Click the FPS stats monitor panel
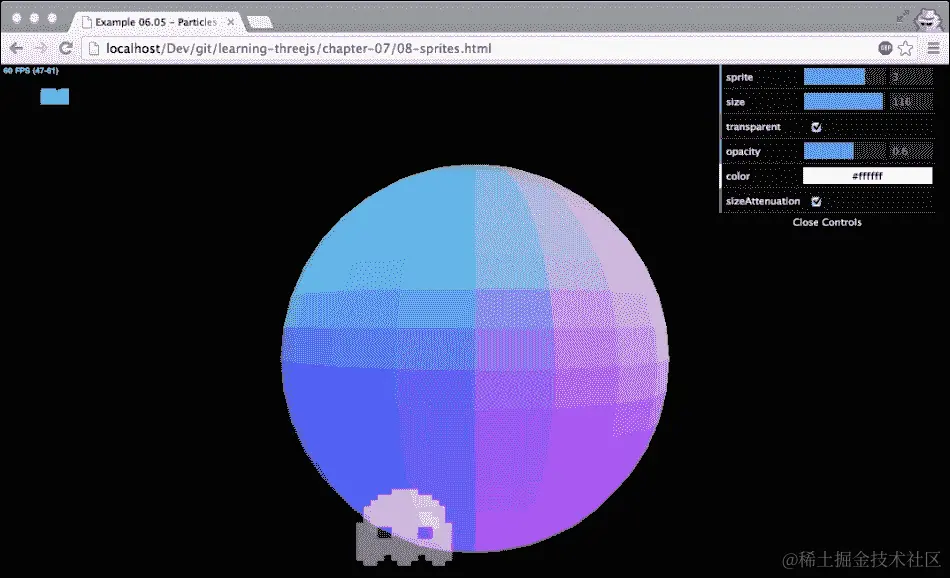This screenshot has width=950, height=578. [x=36, y=86]
